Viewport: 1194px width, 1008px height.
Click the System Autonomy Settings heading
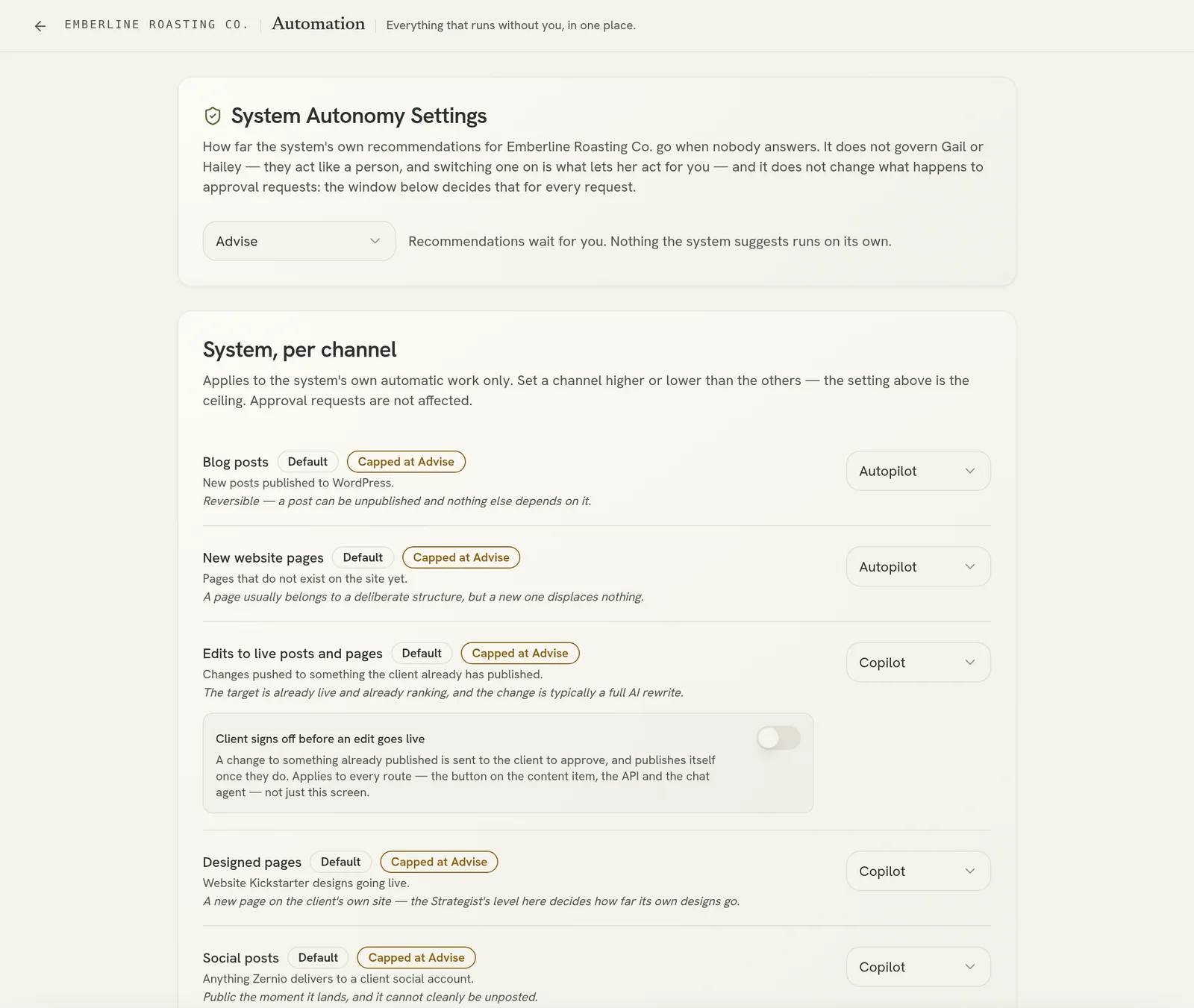pos(359,116)
